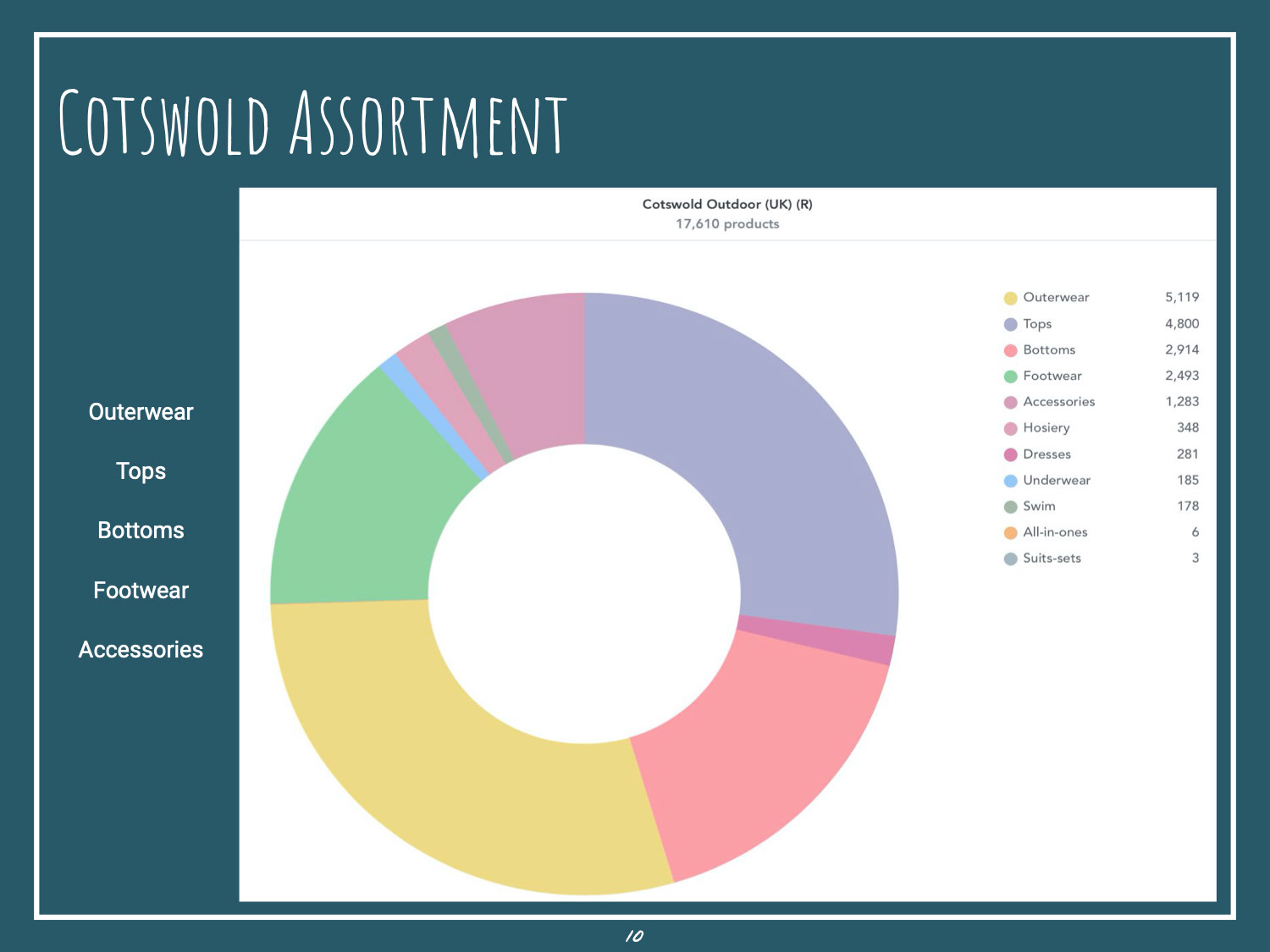The width and height of the screenshot is (1270, 952).
Task: Click the pink Bottoms legend dot
Action: click(x=1010, y=350)
